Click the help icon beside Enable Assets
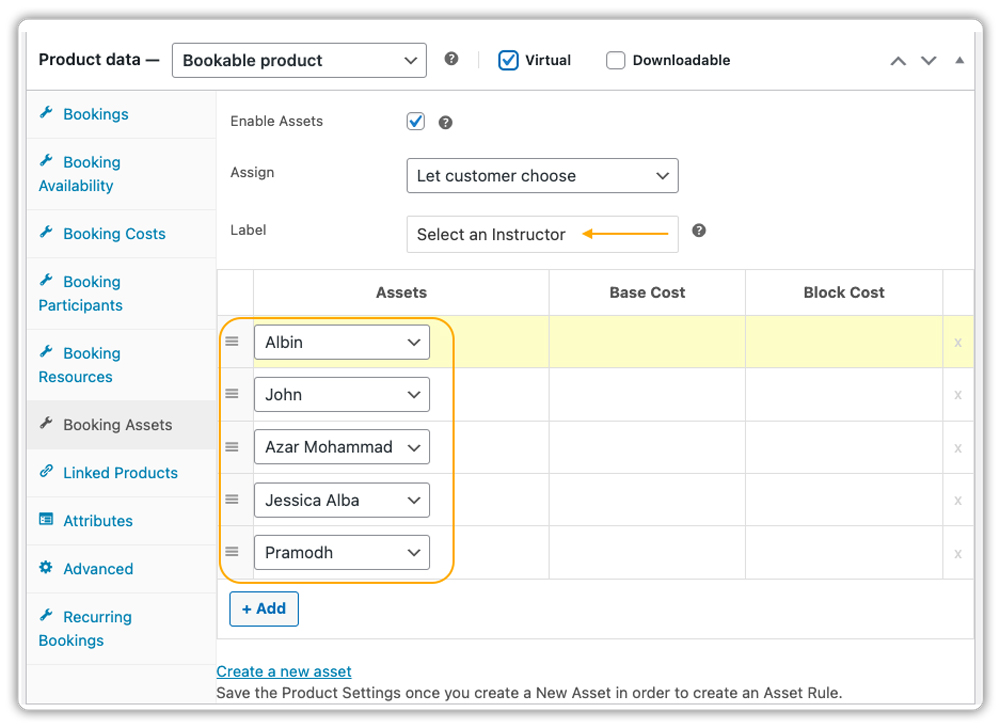The width and height of the screenshot is (1000, 728). [x=446, y=123]
